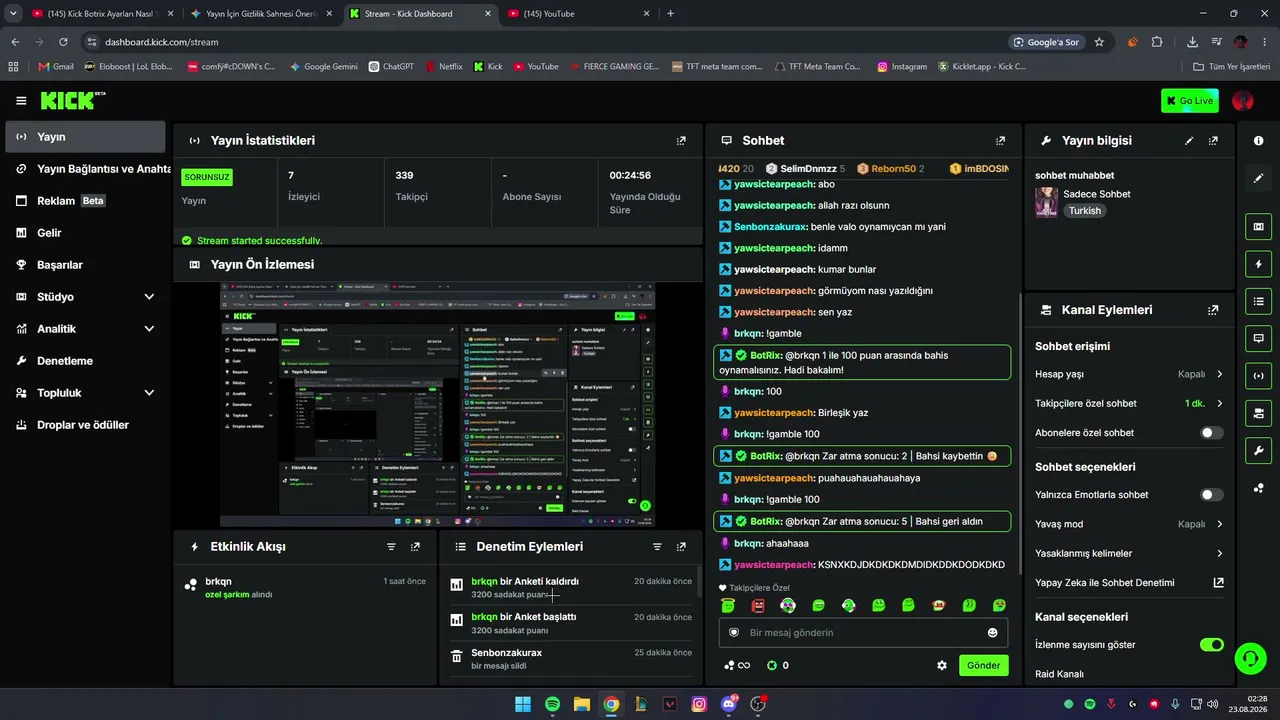Open the emoji picker in message box
1280x720 pixels.
[x=992, y=633]
